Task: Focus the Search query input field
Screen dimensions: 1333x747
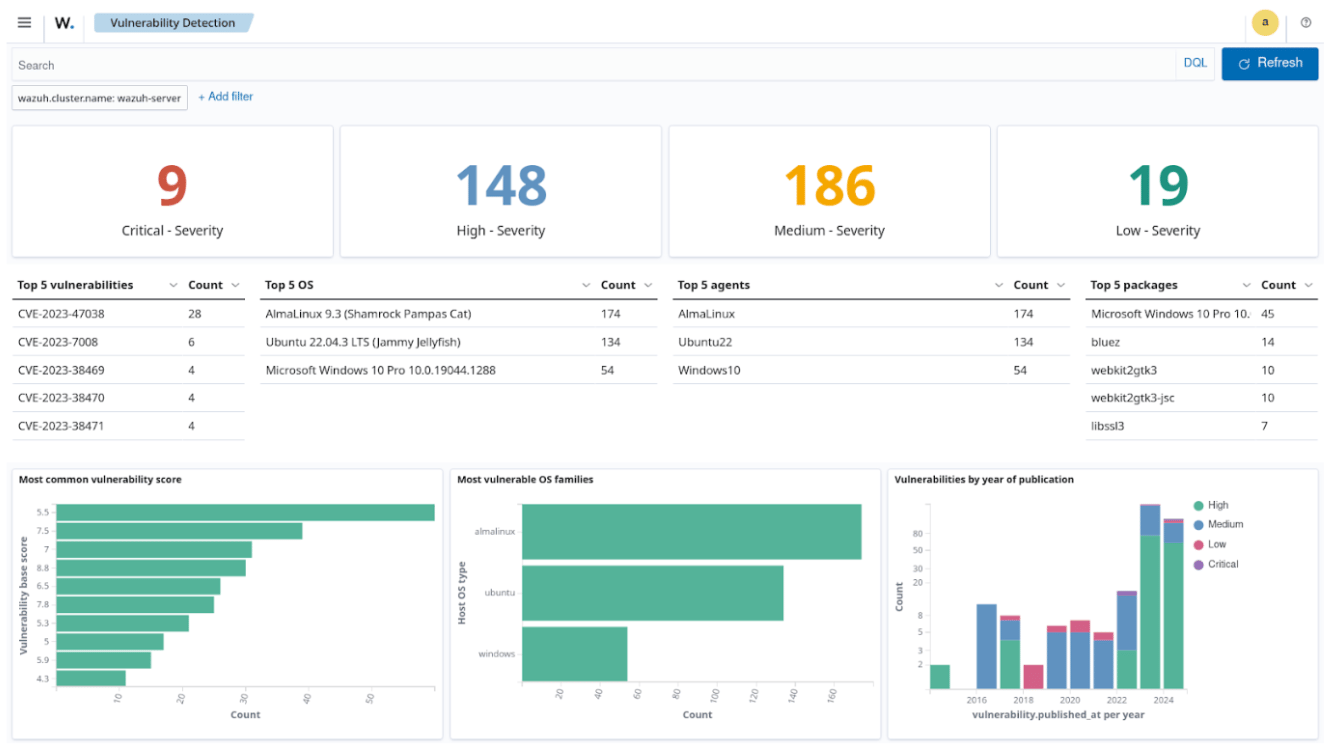Action: 590,65
